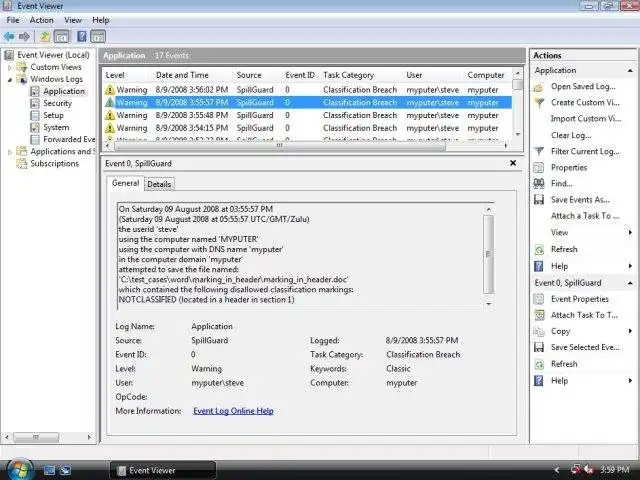The height and width of the screenshot is (480, 640).
Task: Open the Help menu
Action: pyautogui.click(x=100, y=20)
